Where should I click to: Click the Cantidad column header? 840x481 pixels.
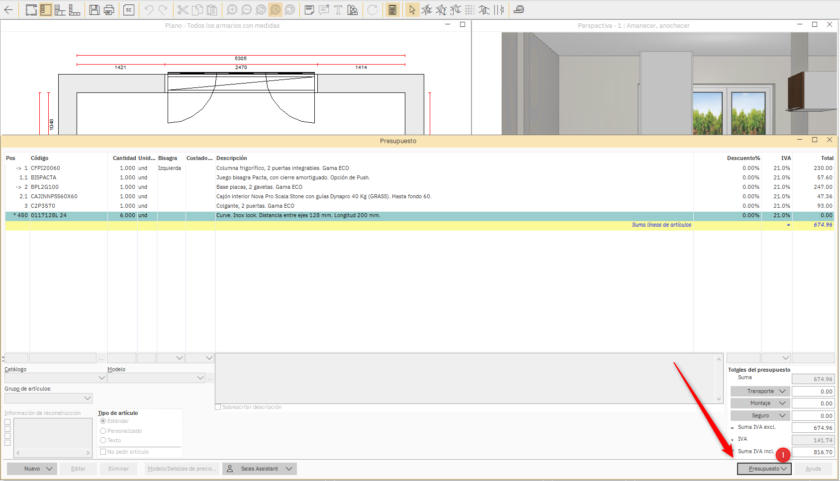point(124,158)
